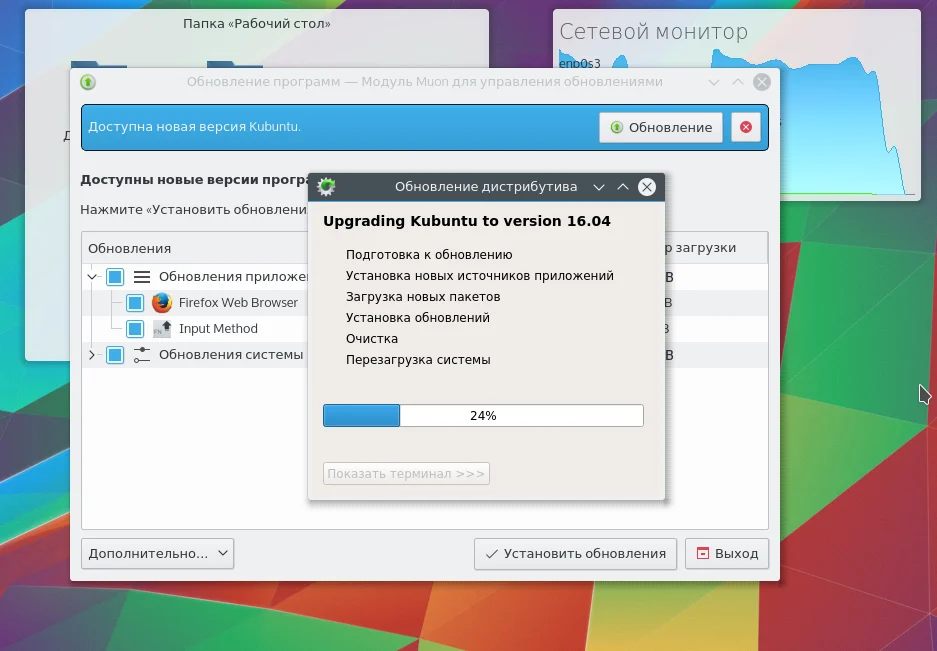Image resolution: width=937 pixels, height=651 pixels.
Task: Close the Muon update manager window
Action: (x=761, y=82)
